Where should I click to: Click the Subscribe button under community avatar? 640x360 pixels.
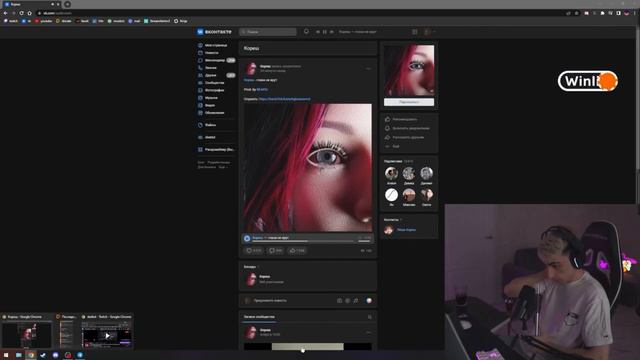pos(409,102)
